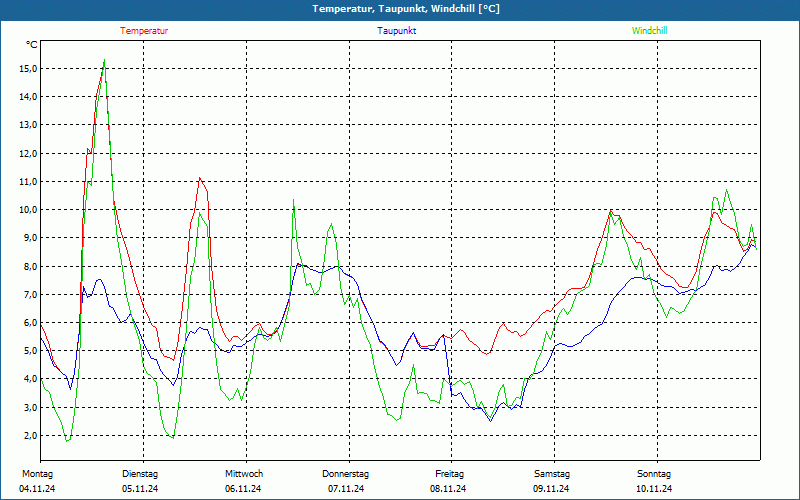Click the 09.11.24 date label
This screenshot has height=500, width=800.
551,489
